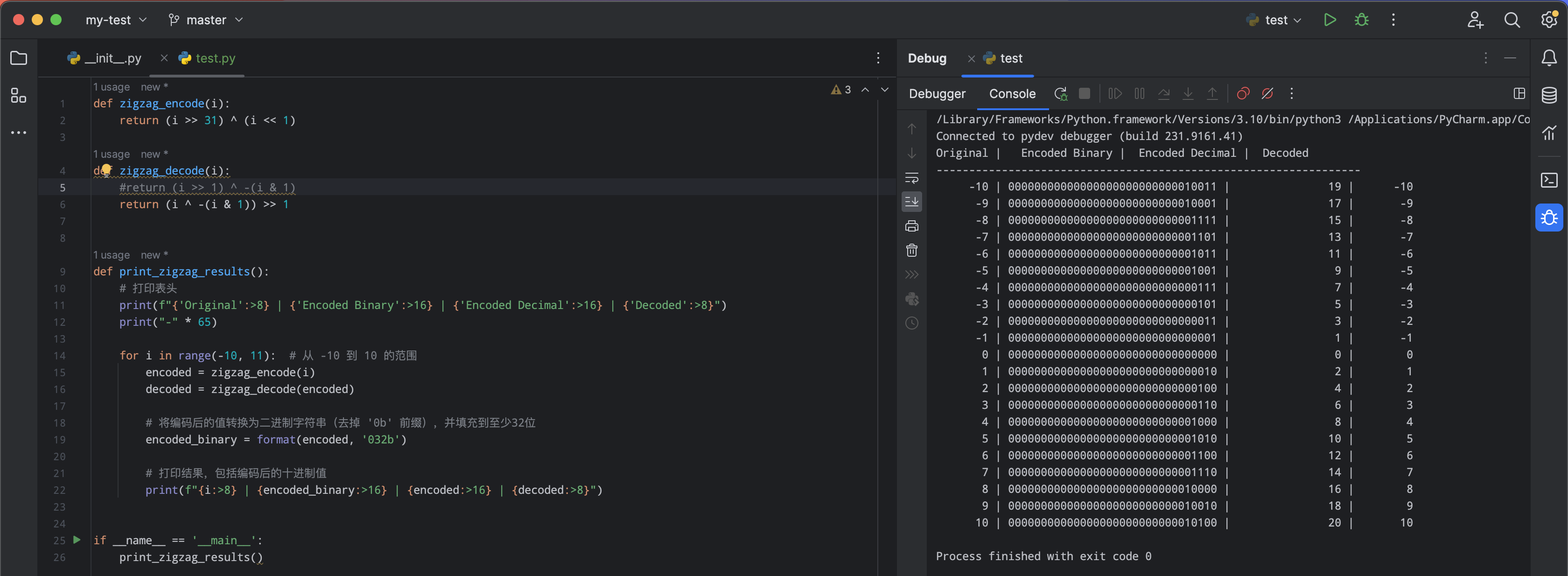Click the Rerun debug session icon
This screenshot has height=576, width=1568.
click(x=1060, y=94)
